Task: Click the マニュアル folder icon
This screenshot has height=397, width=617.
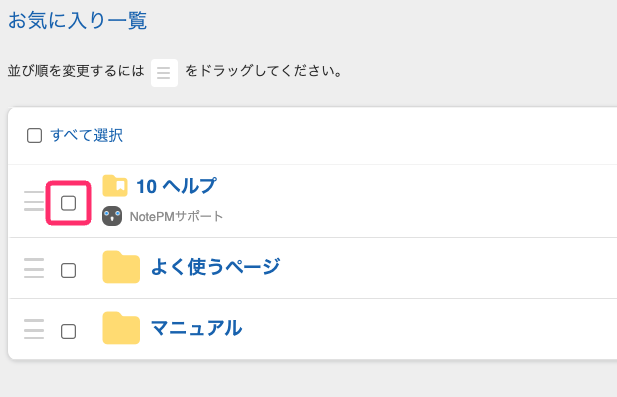Action: tap(121, 328)
